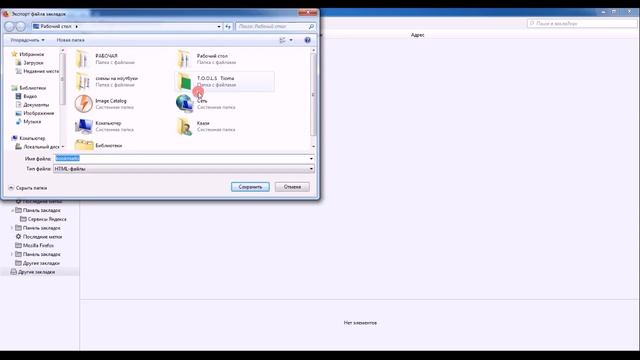
Task: Click the file list scroll down arrow
Action: 313,147
